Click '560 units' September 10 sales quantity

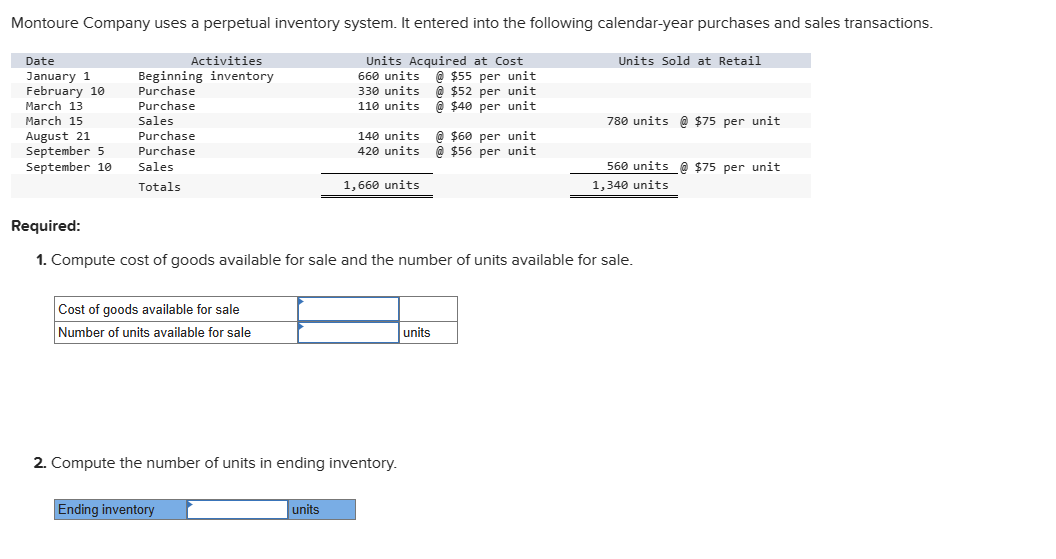pos(638,166)
